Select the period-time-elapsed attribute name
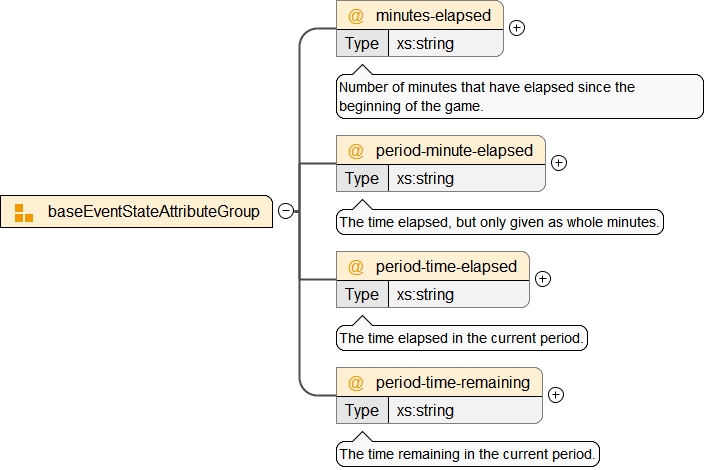 tap(446, 266)
